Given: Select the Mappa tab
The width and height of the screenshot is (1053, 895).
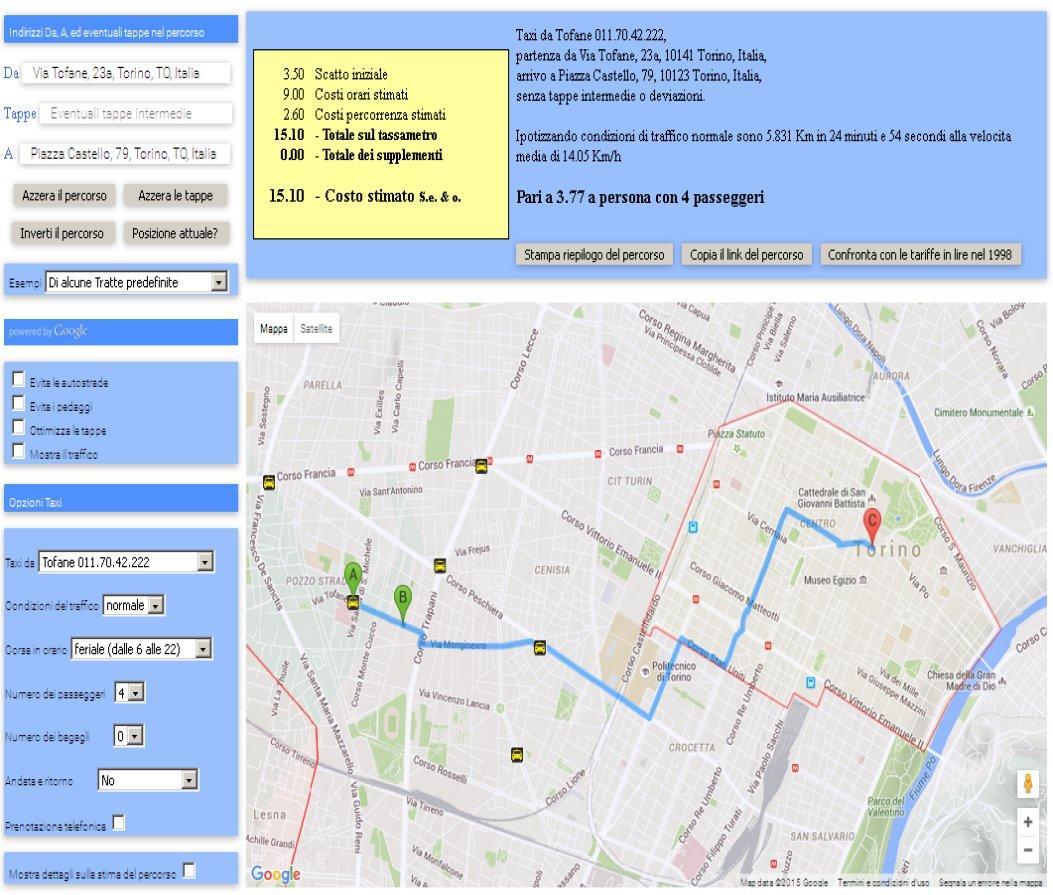Looking at the screenshot, I should click(x=274, y=328).
